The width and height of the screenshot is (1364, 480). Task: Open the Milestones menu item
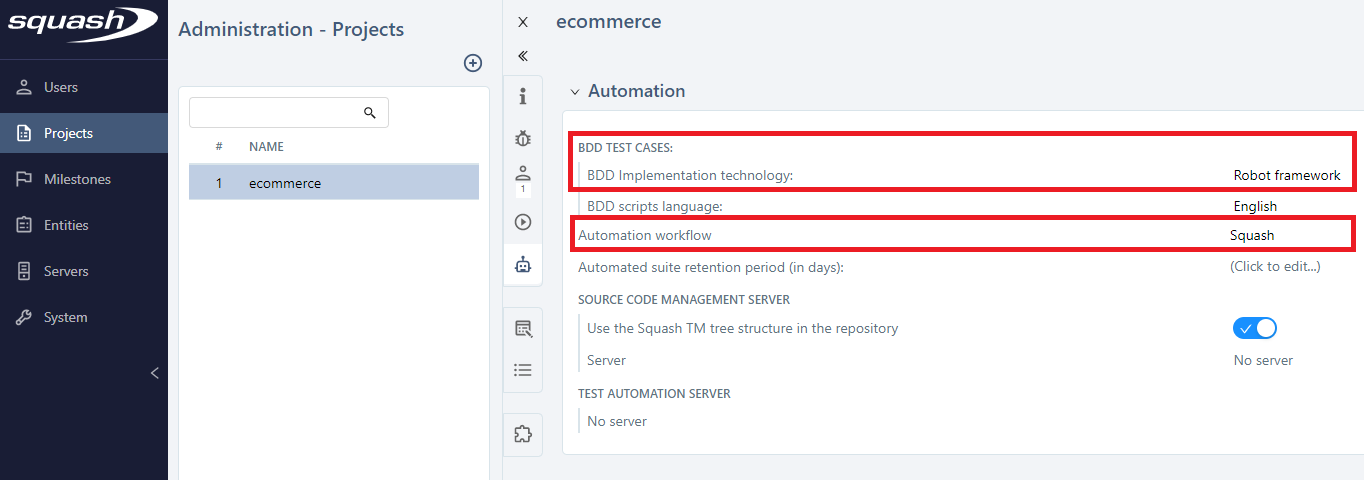point(77,179)
